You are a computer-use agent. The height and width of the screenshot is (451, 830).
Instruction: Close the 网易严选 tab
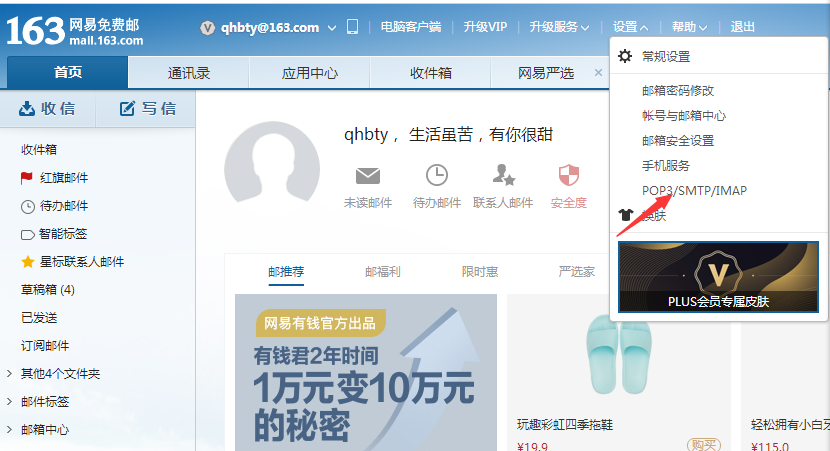point(598,73)
